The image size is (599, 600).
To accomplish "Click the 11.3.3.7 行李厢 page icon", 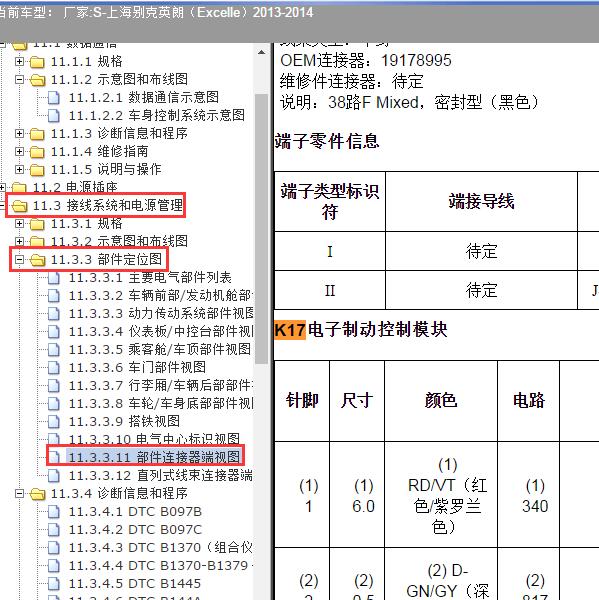I will click(x=54, y=386).
